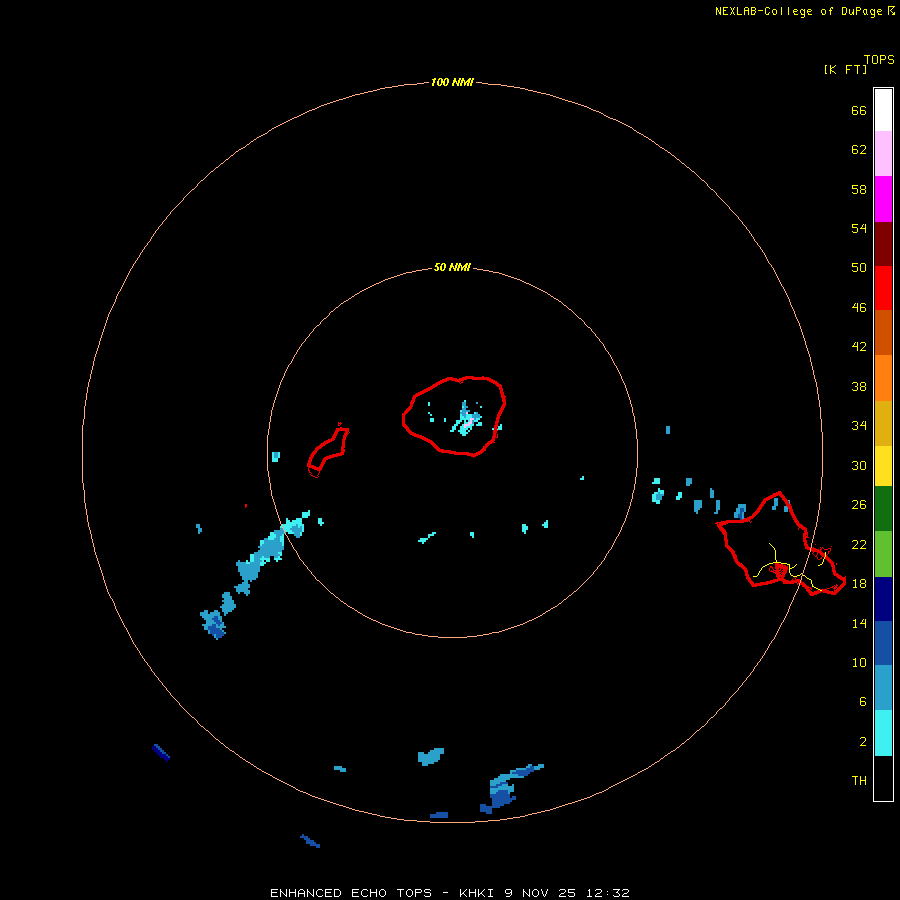Click legend value 18

(859, 584)
